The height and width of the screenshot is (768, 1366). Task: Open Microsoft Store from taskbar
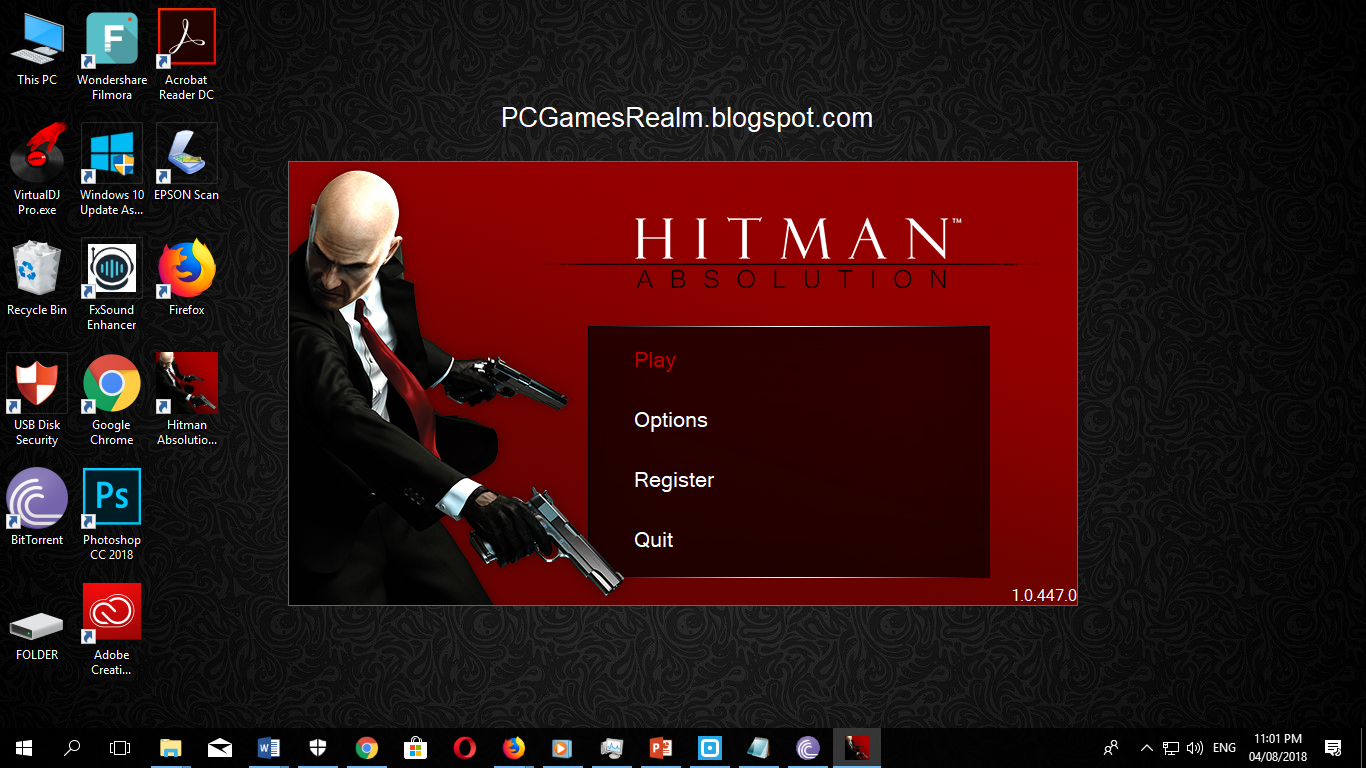[416, 747]
